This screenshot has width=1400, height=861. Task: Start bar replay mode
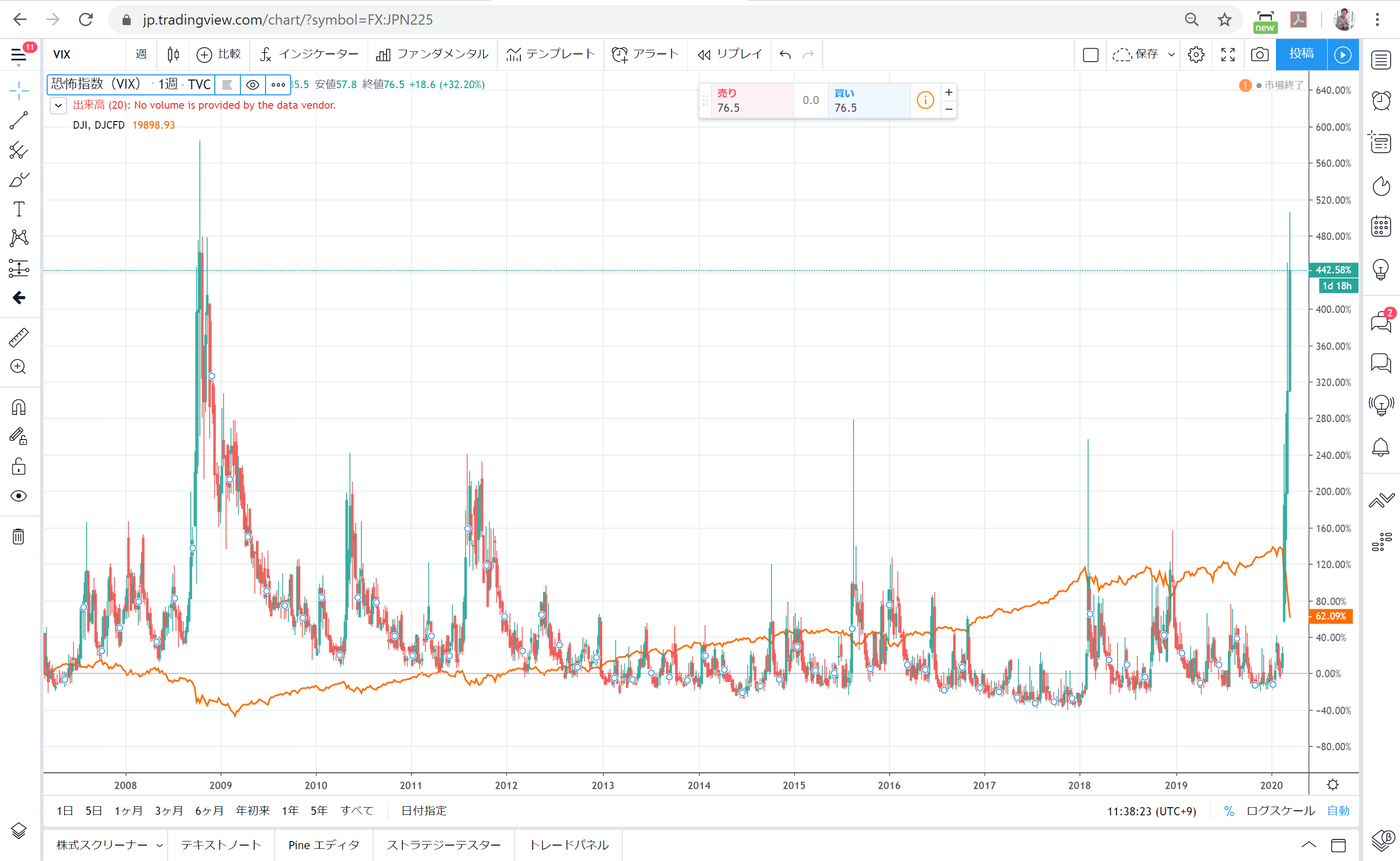pos(730,55)
